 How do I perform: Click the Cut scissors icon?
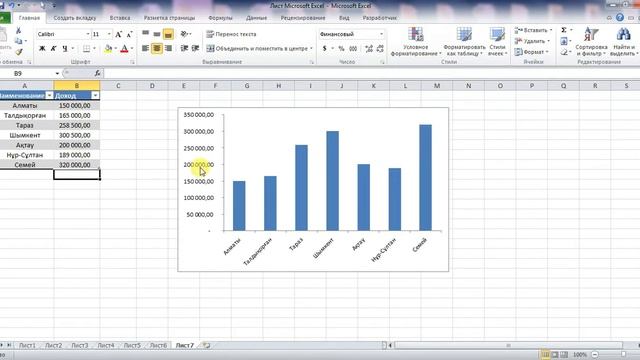click(18, 31)
